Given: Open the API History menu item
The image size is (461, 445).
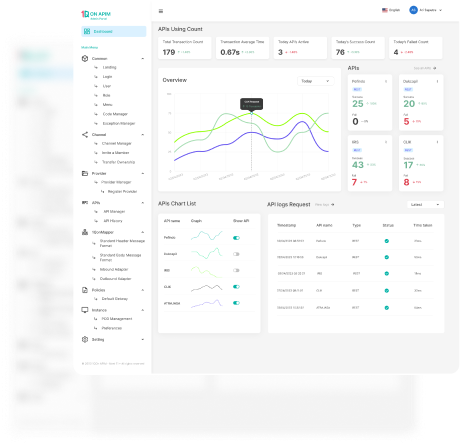Looking at the screenshot, I should tap(113, 221).
